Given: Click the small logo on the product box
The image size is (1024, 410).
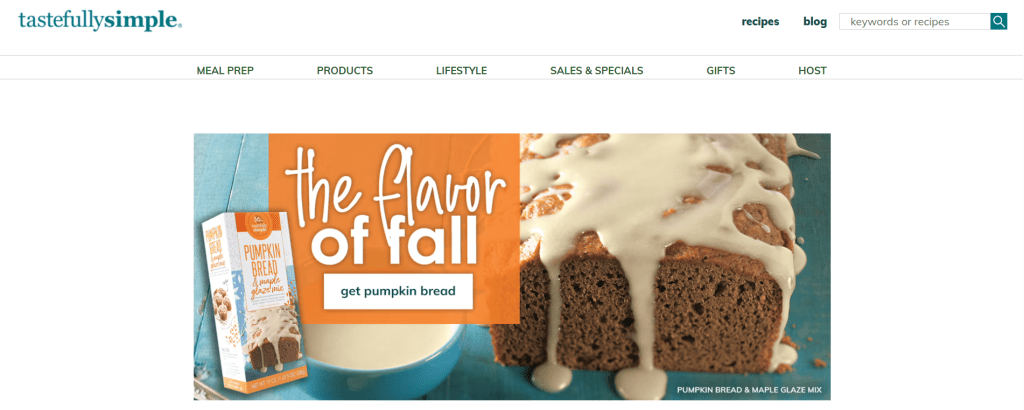Looking at the screenshot, I should click(260, 225).
